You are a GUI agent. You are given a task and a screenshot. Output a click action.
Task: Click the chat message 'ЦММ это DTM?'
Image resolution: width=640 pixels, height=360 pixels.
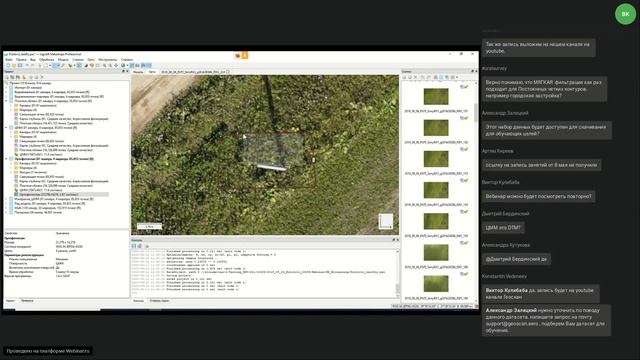503,228
